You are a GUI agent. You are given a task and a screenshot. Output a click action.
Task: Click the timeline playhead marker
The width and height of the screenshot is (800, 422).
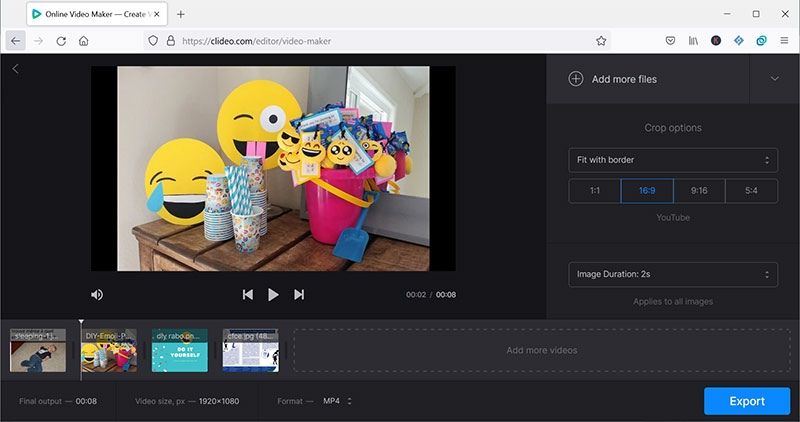(81, 322)
